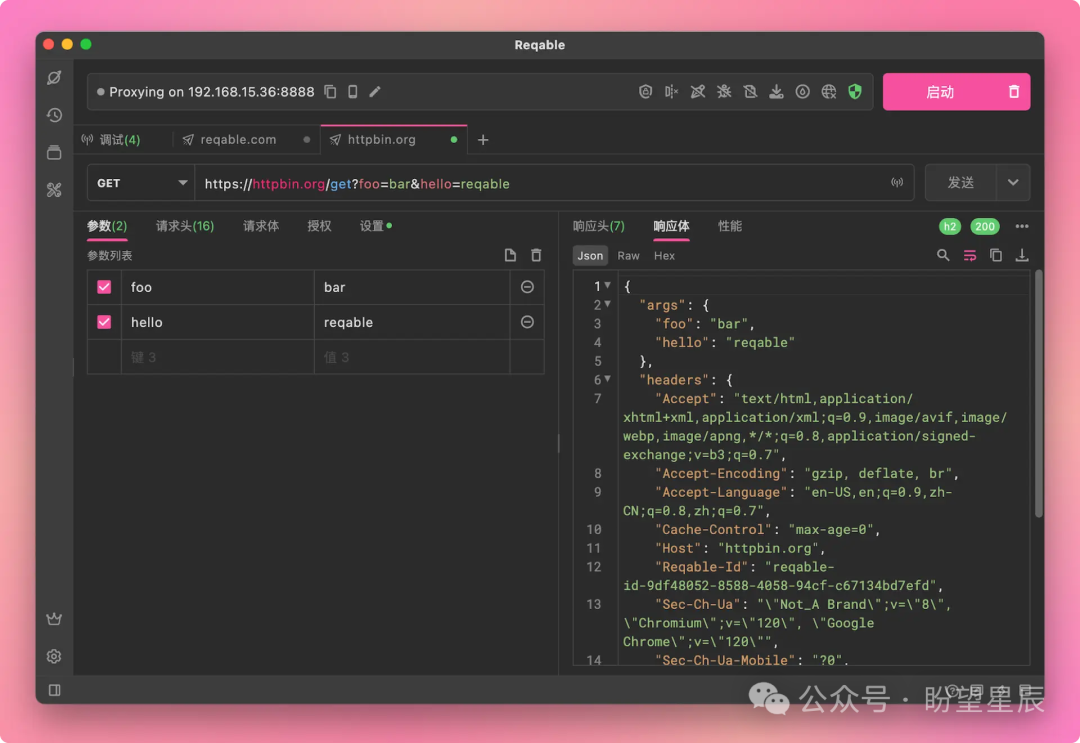The height and width of the screenshot is (743, 1080).
Task: Toggle the sidebar panel layout icon
Action: 54,690
